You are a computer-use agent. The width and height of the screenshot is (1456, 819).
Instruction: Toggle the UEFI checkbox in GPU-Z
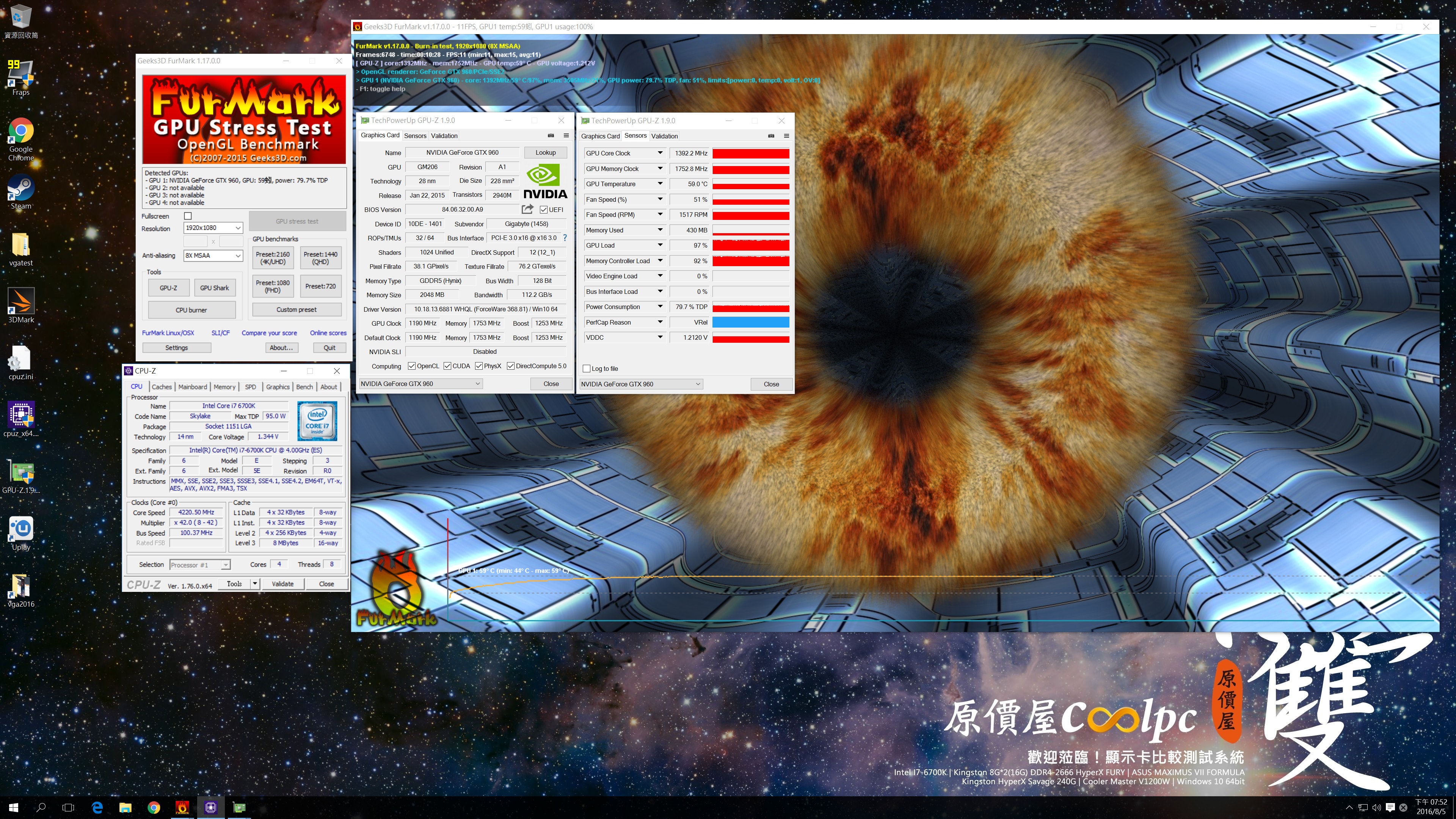tap(543, 210)
